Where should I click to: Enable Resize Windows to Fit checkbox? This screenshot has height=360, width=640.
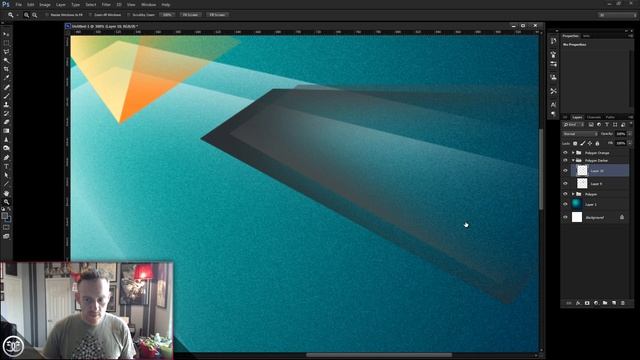(x=47, y=15)
